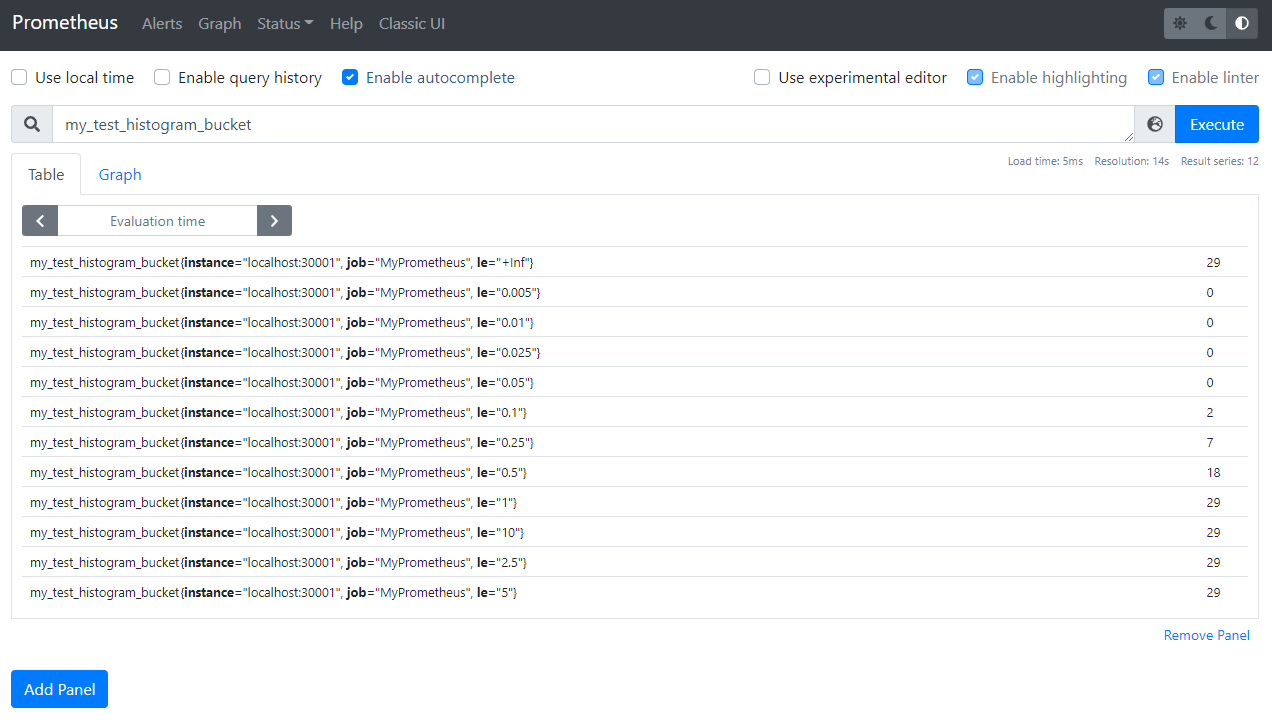Screen dimensions: 1272x723
Task: Select the series row with le="0.005"
Action: click(x=635, y=292)
